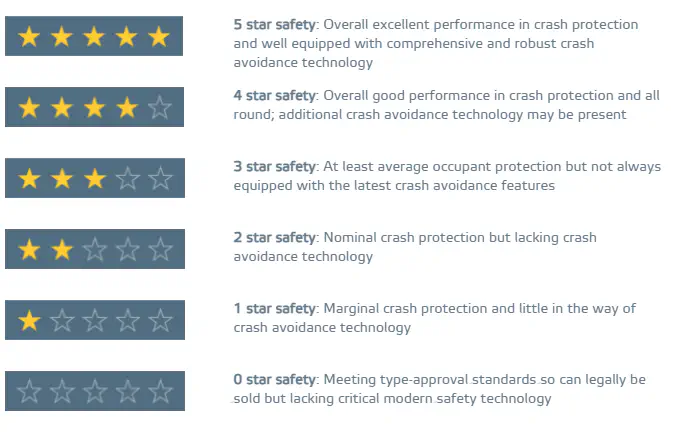Screen dimensions: 679x433
Task: Click the fourth gold star in four-star banner
Action: [x=127, y=107]
